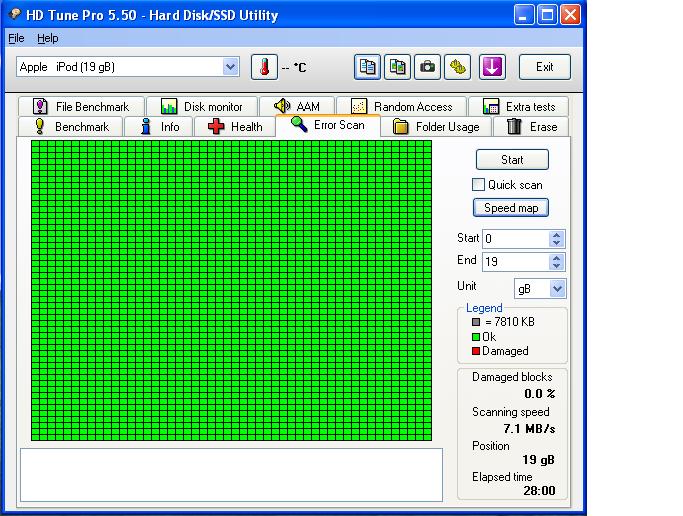Increase the End value with up arrow
This screenshot has height=516, width=683.
[x=556, y=258]
